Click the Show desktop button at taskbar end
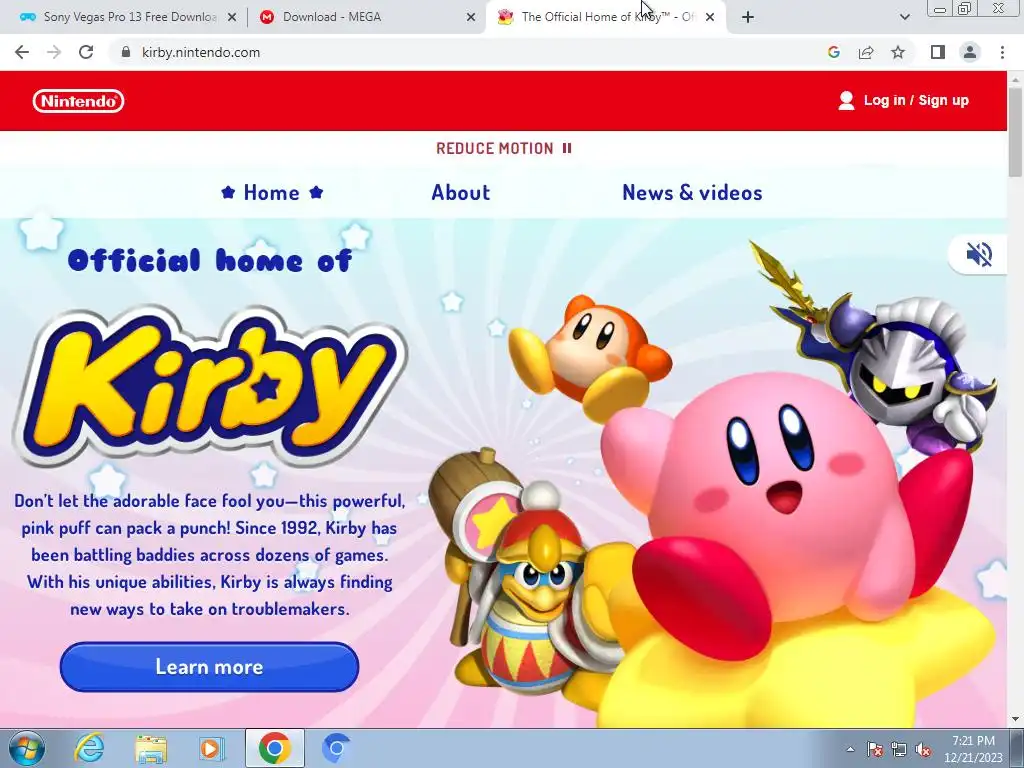Viewport: 1024px width, 768px height. click(1017, 749)
